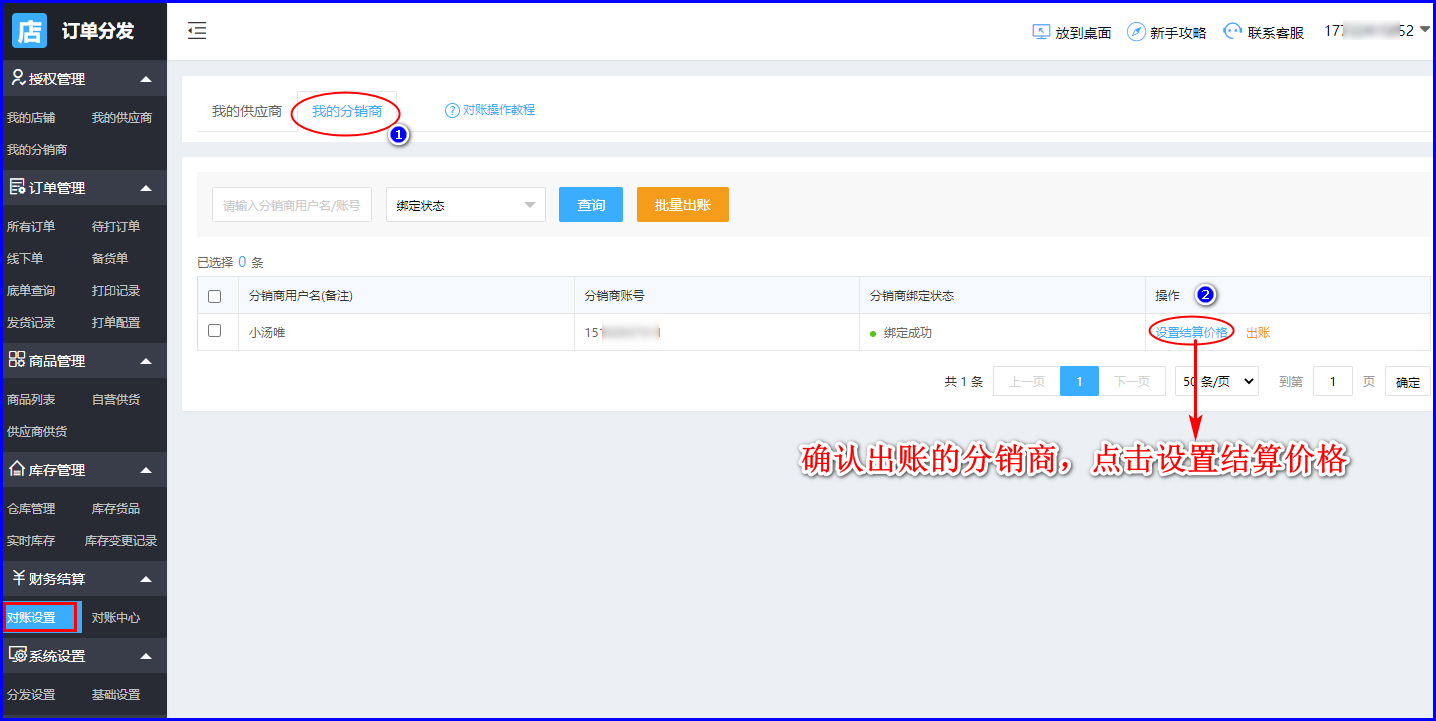This screenshot has width=1436, height=721.
Task: Click the 店 app logo icon
Action: (x=29, y=31)
